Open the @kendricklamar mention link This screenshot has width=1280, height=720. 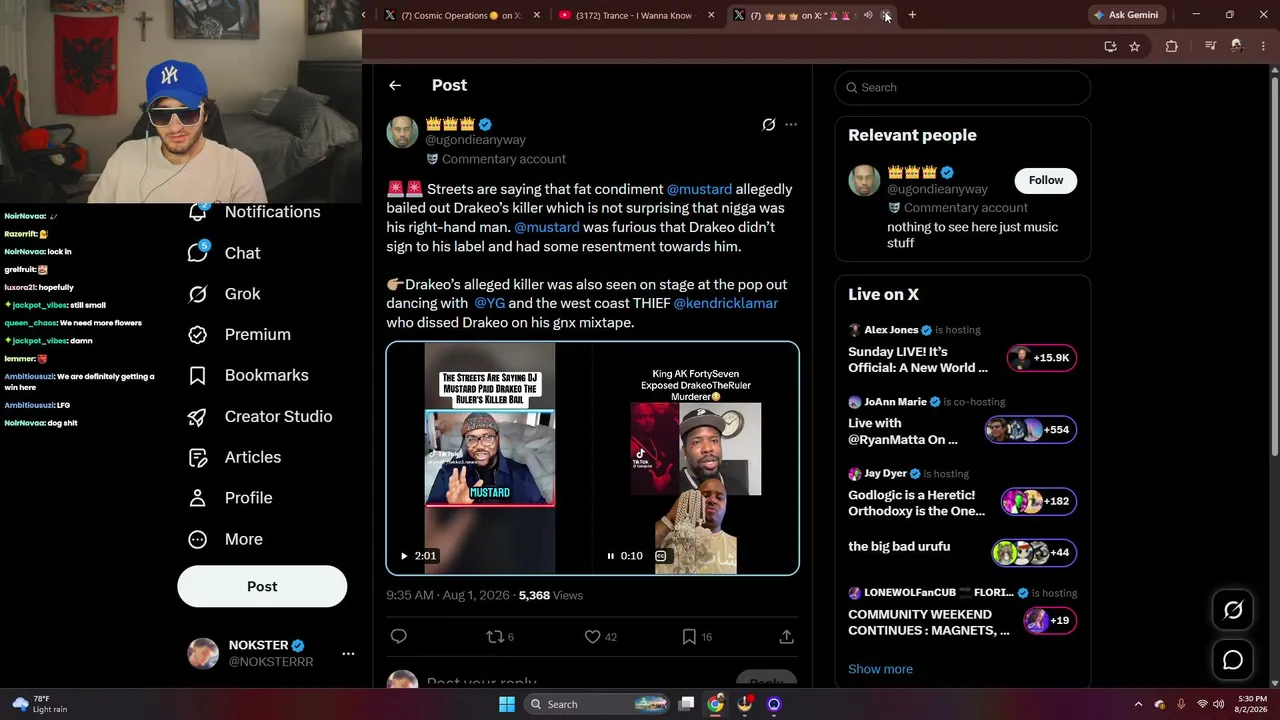click(x=725, y=303)
